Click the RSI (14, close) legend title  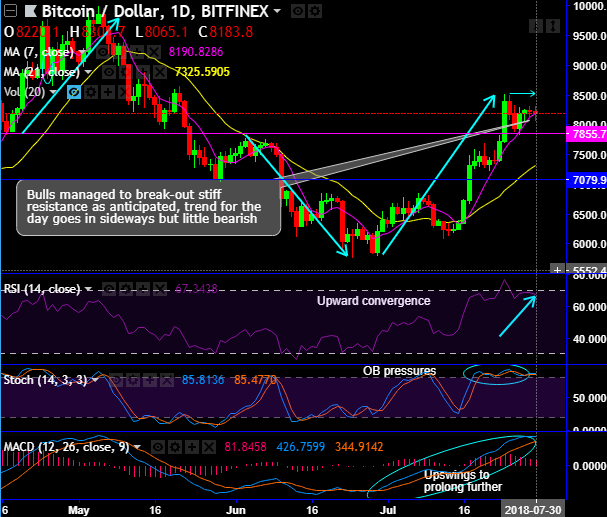[x=42, y=289]
